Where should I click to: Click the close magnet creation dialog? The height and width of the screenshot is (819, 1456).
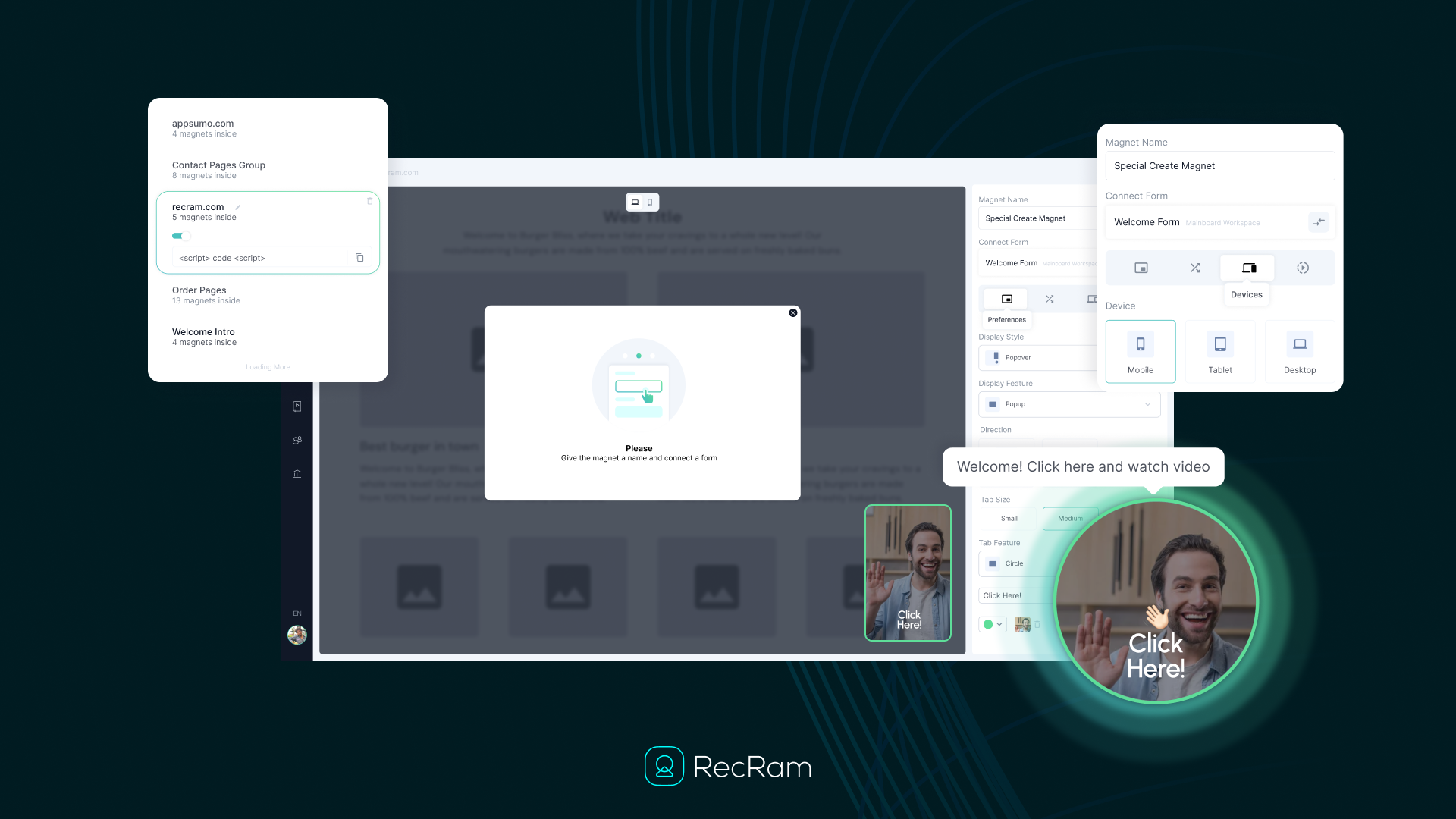[x=793, y=313]
